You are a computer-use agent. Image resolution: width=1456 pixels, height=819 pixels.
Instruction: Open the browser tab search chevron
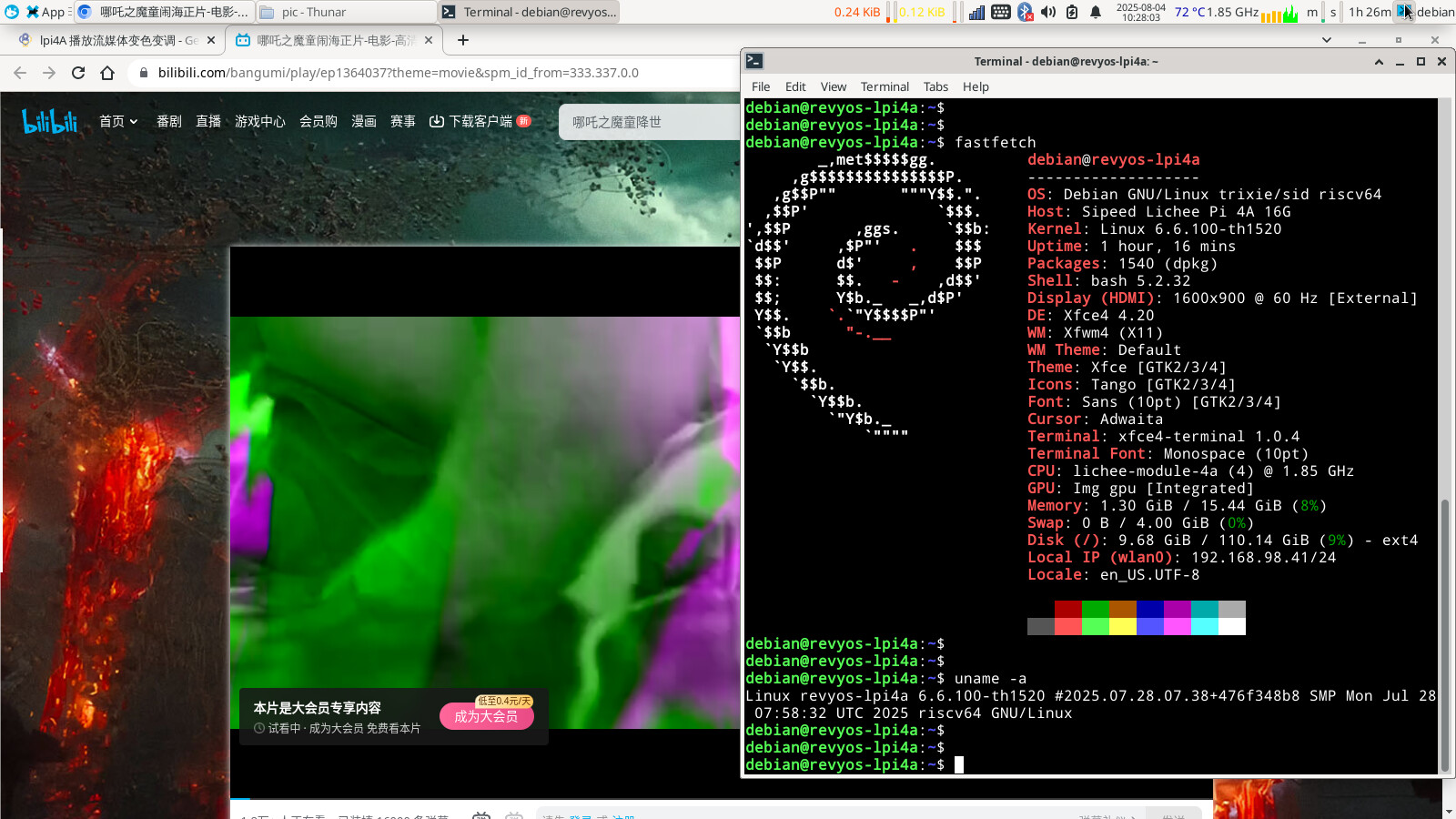point(1327,40)
